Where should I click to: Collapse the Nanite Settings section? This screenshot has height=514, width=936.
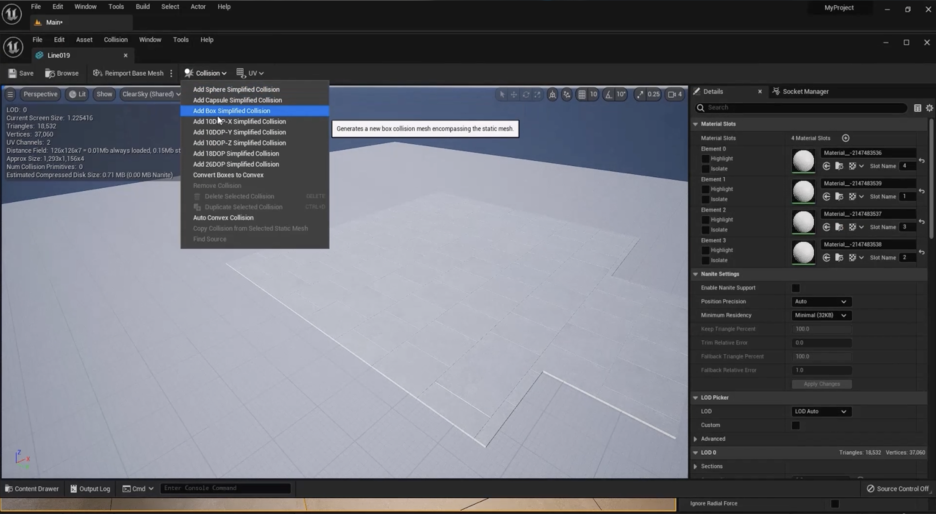point(695,274)
